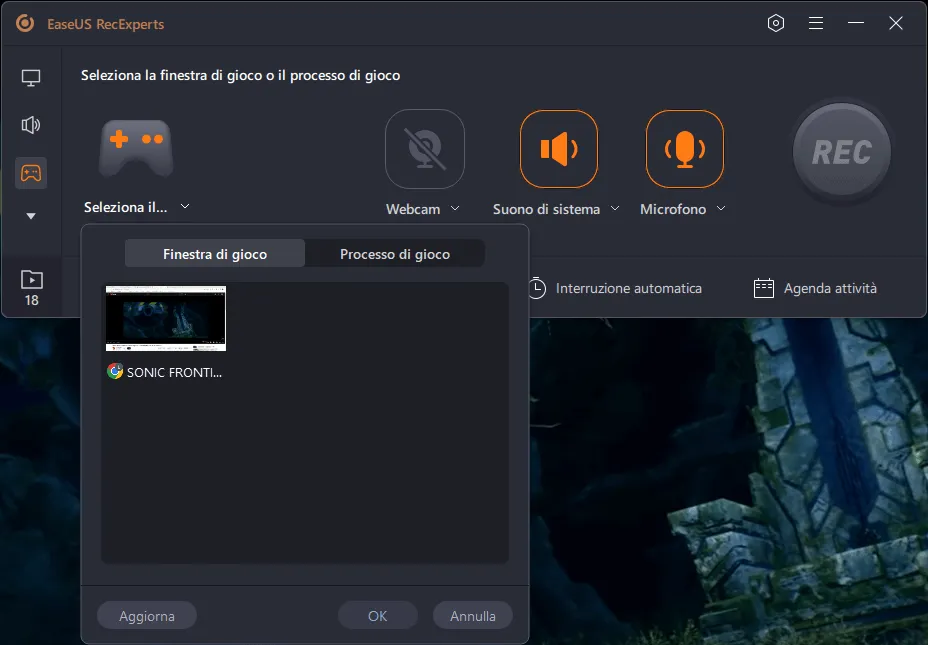This screenshot has height=645, width=928.
Task: Click the EaseUS RecExperts logo
Action: pyautogui.click(x=25, y=23)
